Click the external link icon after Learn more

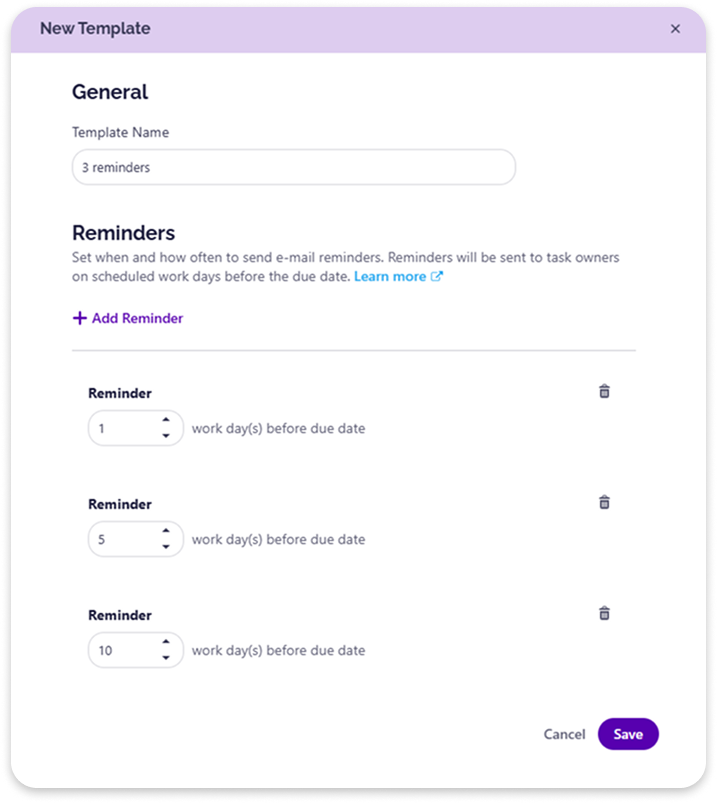pos(436,276)
